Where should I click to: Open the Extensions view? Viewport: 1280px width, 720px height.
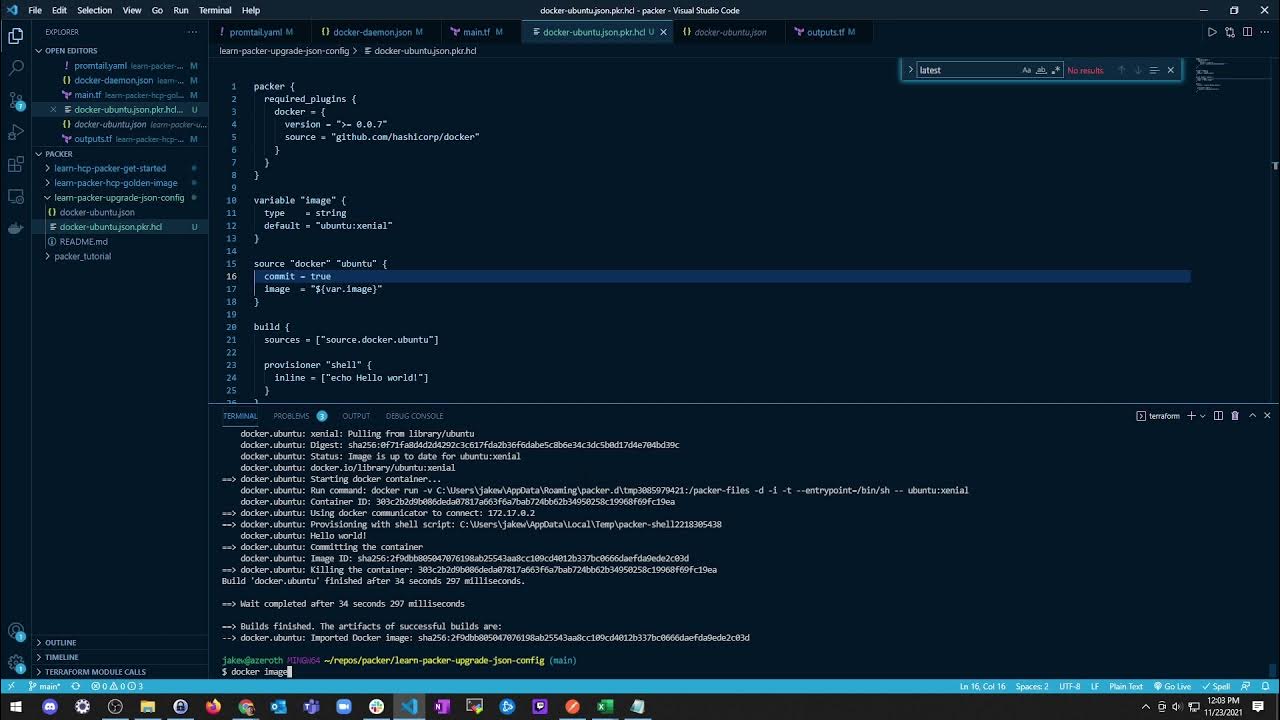(16, 164)
